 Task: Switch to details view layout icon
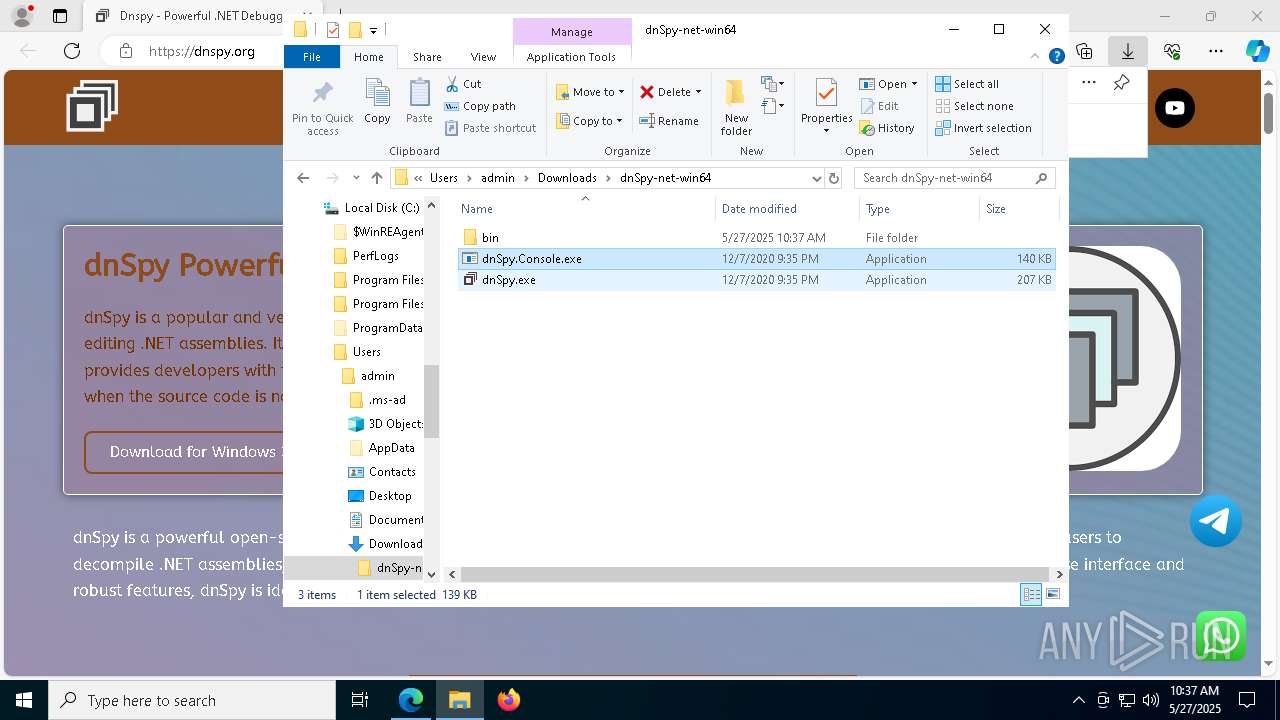click(1031, 594)
